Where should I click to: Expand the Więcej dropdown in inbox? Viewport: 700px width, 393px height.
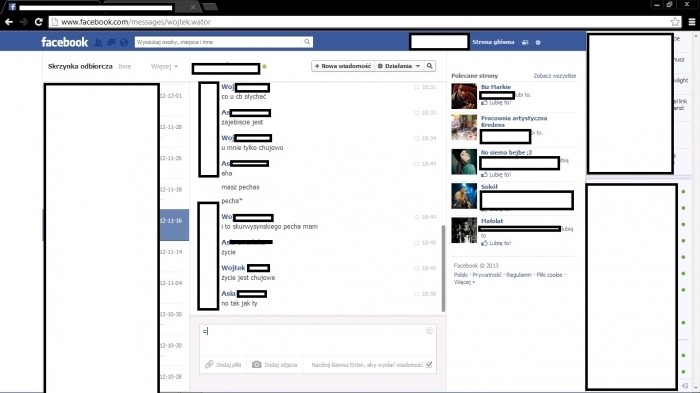pos(164,66)
